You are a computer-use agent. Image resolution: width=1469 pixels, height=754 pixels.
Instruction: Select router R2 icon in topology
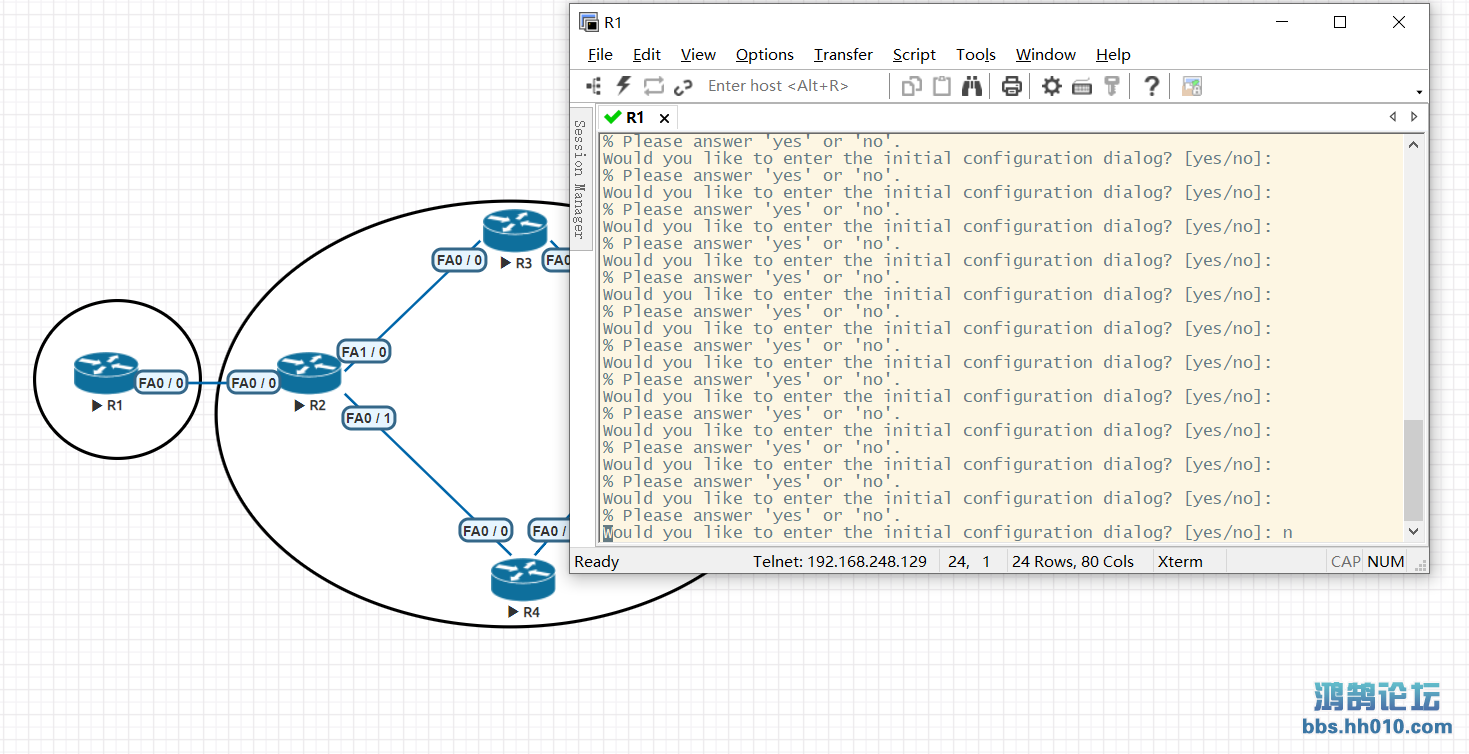[309, 372]
